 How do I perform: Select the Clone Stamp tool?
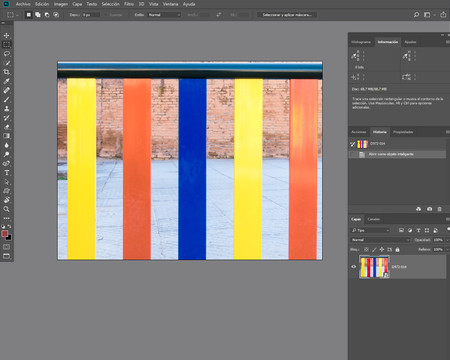pos(6,109)
